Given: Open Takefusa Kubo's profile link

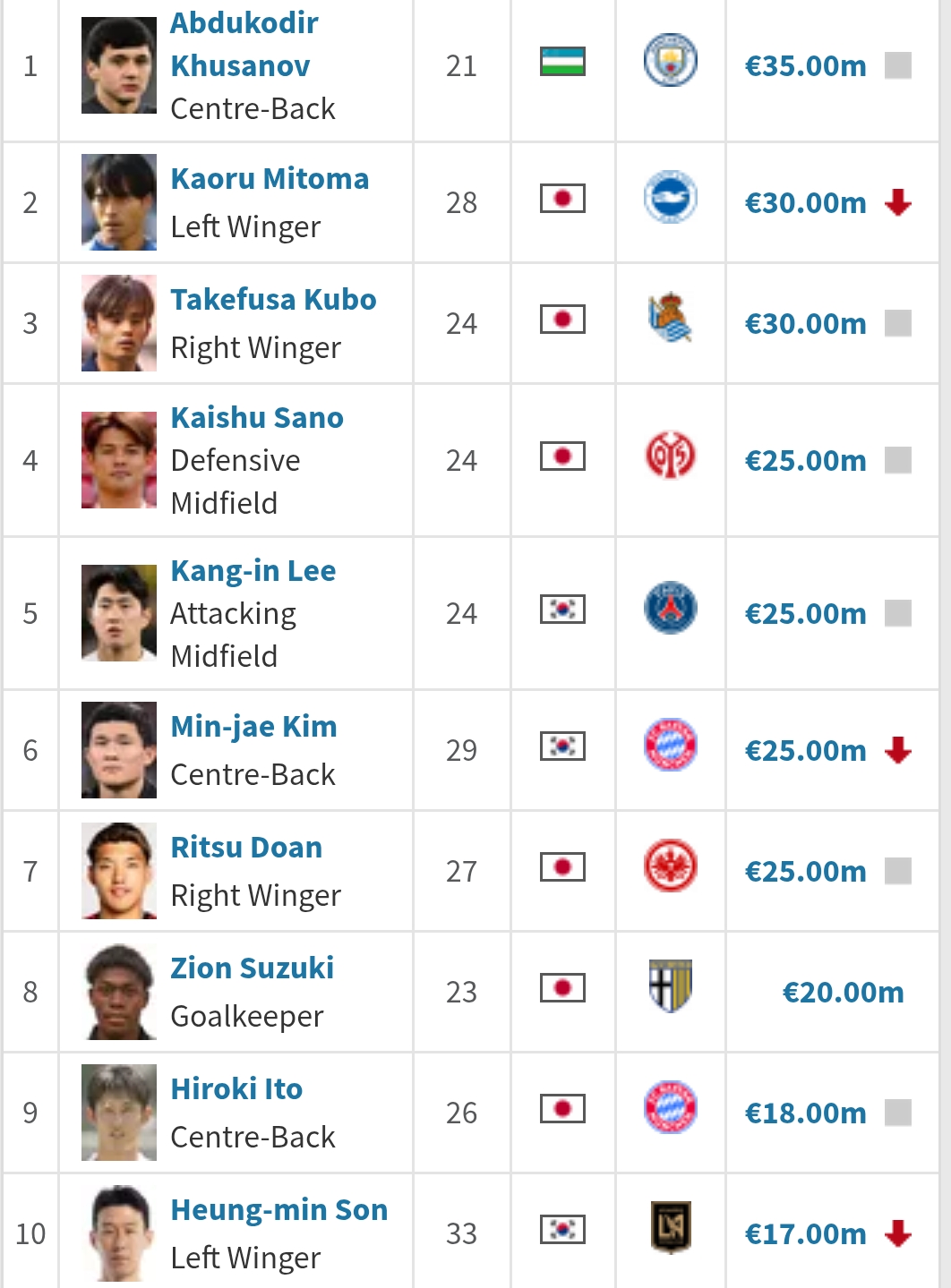Looking at the screenshot, I should click(273, 299).
